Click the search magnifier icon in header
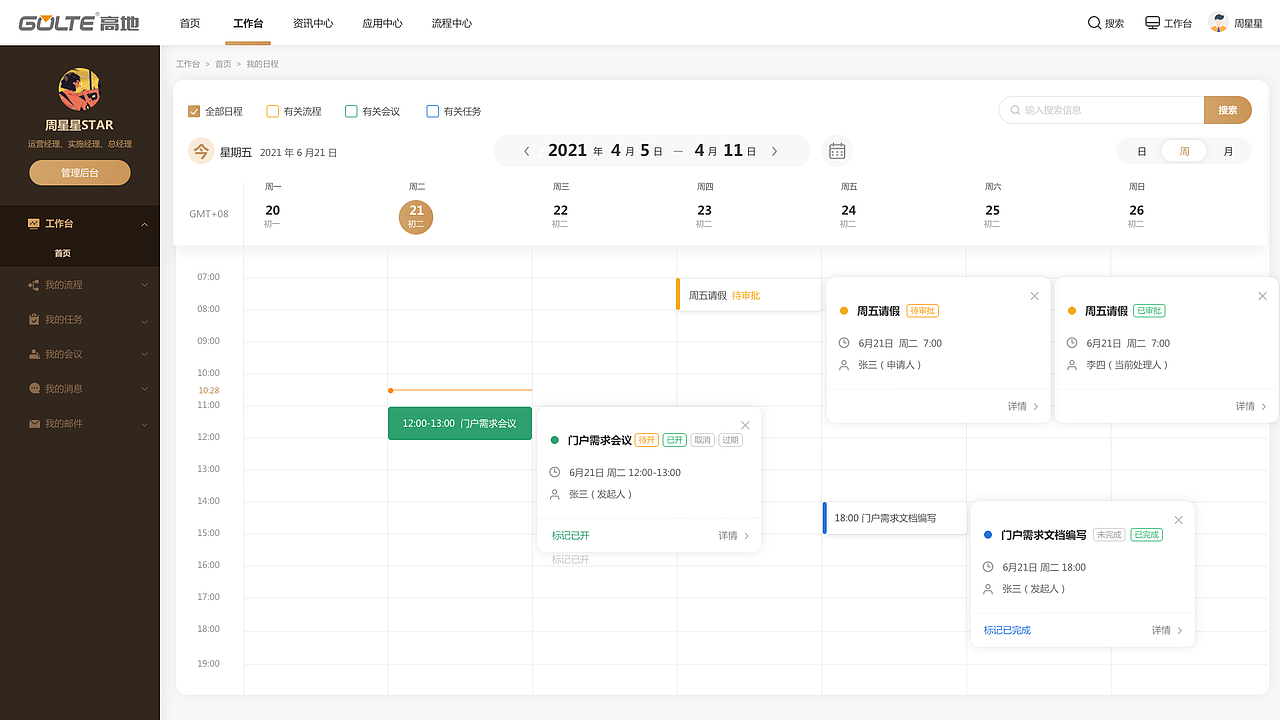Viewport: 1280px width, 720px height. (x=1094, y=23)
